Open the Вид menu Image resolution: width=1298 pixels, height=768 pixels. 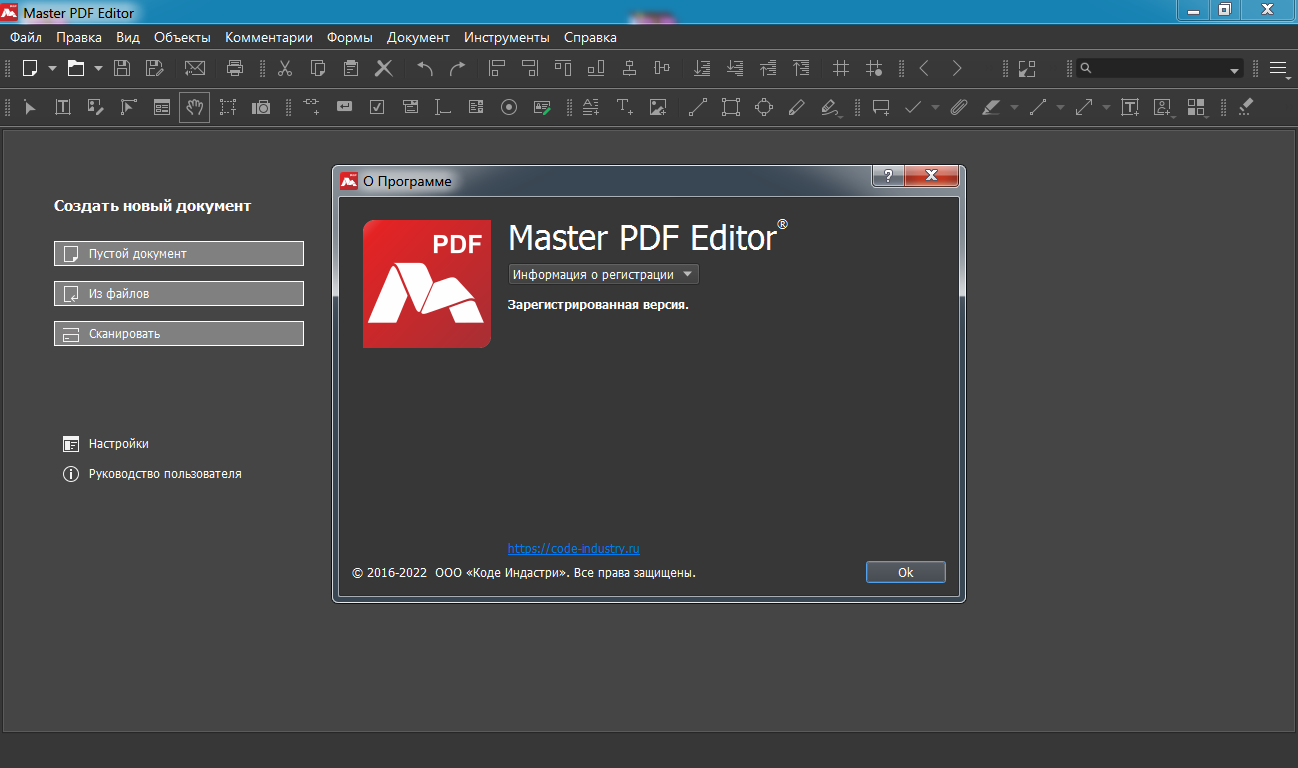[x=128, y=37]
